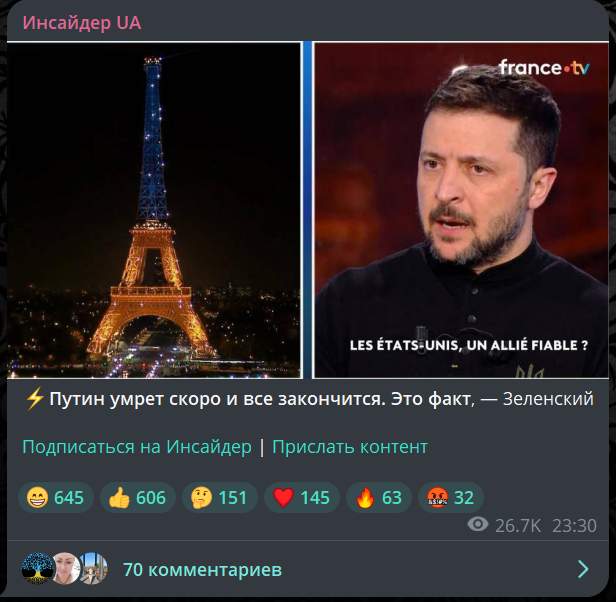The height and width of the screenshot is (602, 616).
Task: Select the angry cursing face reaction
Action: [451, 497]
